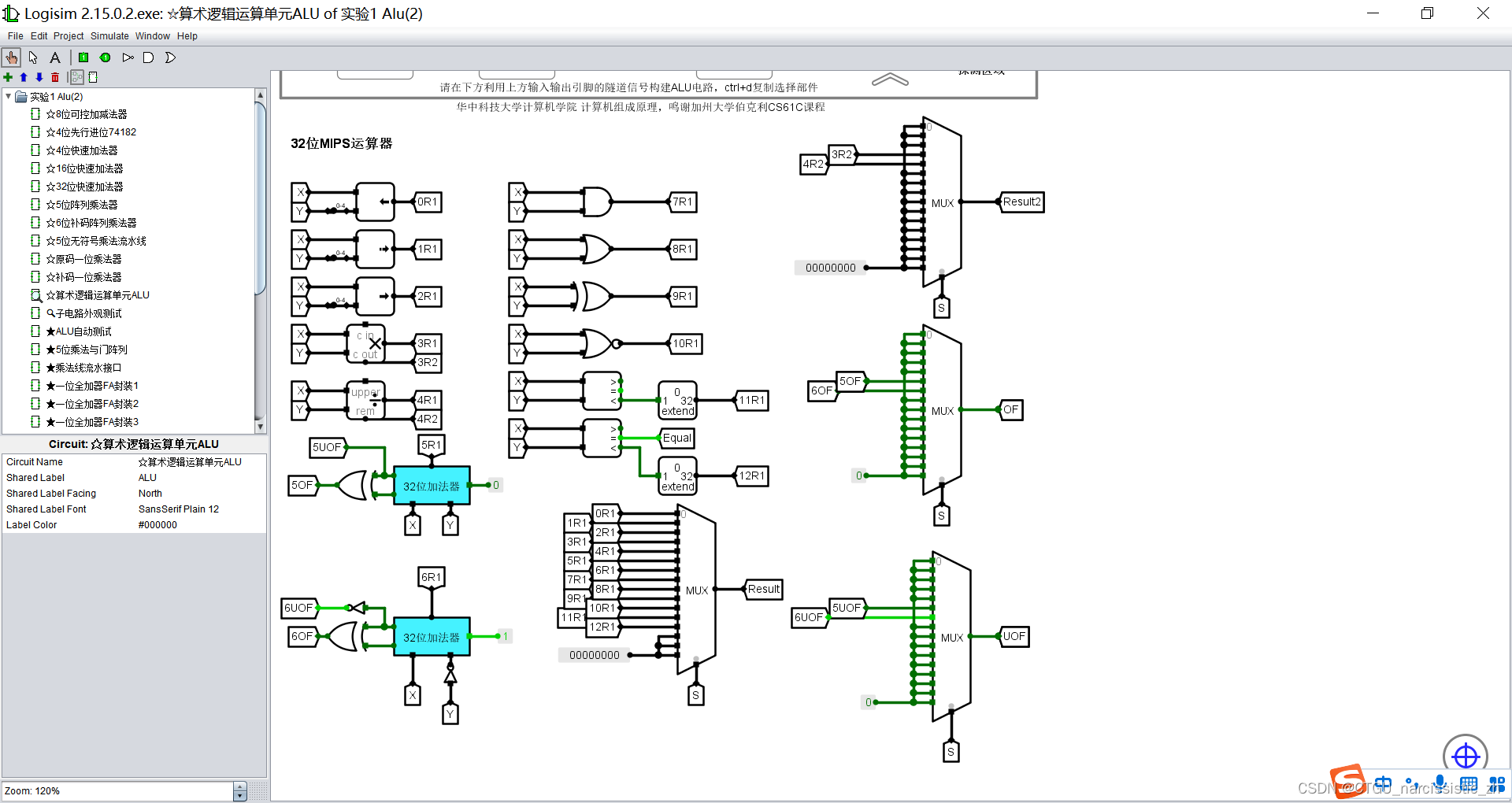
Task: Click the AND gate feeding 7R1
Action: (x=598, y=202)
